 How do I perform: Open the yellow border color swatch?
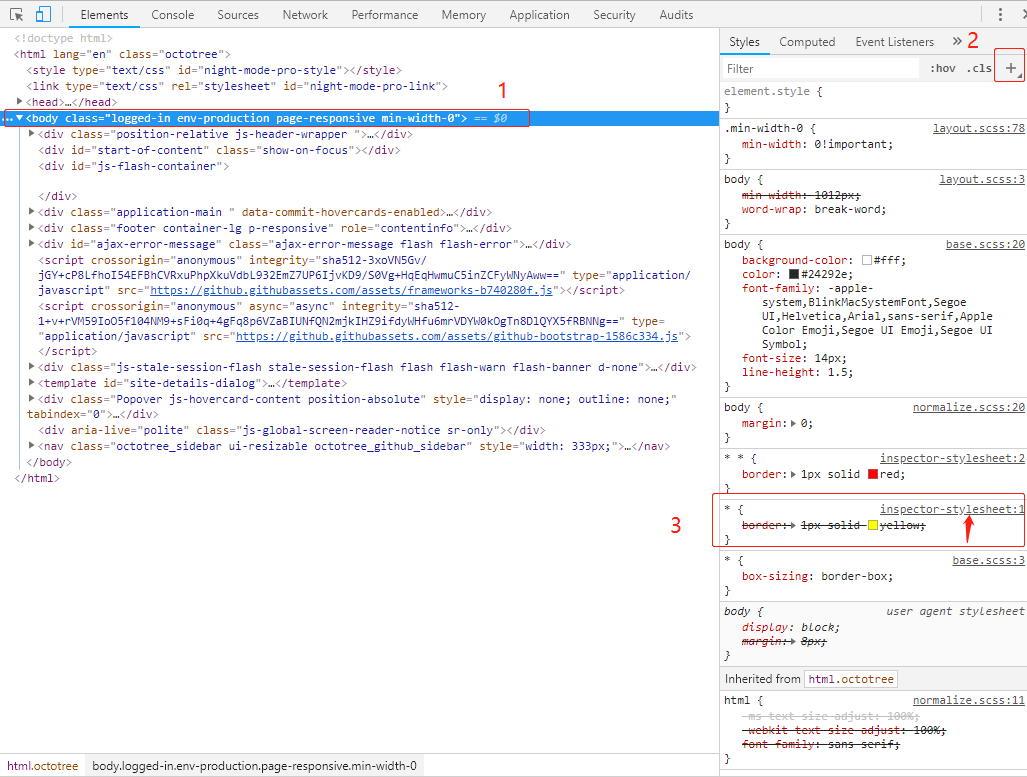click(x=873, y=525)
